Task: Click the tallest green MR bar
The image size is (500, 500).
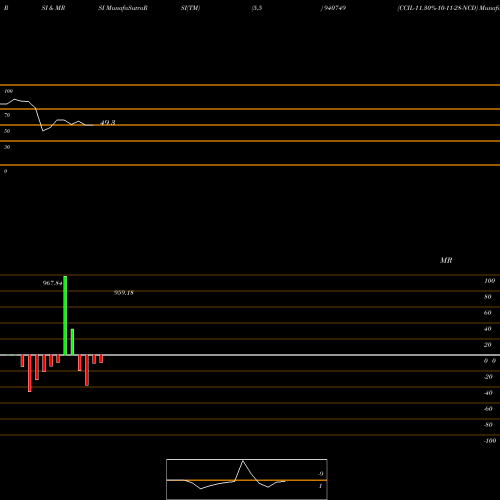Action: [65, 315]
